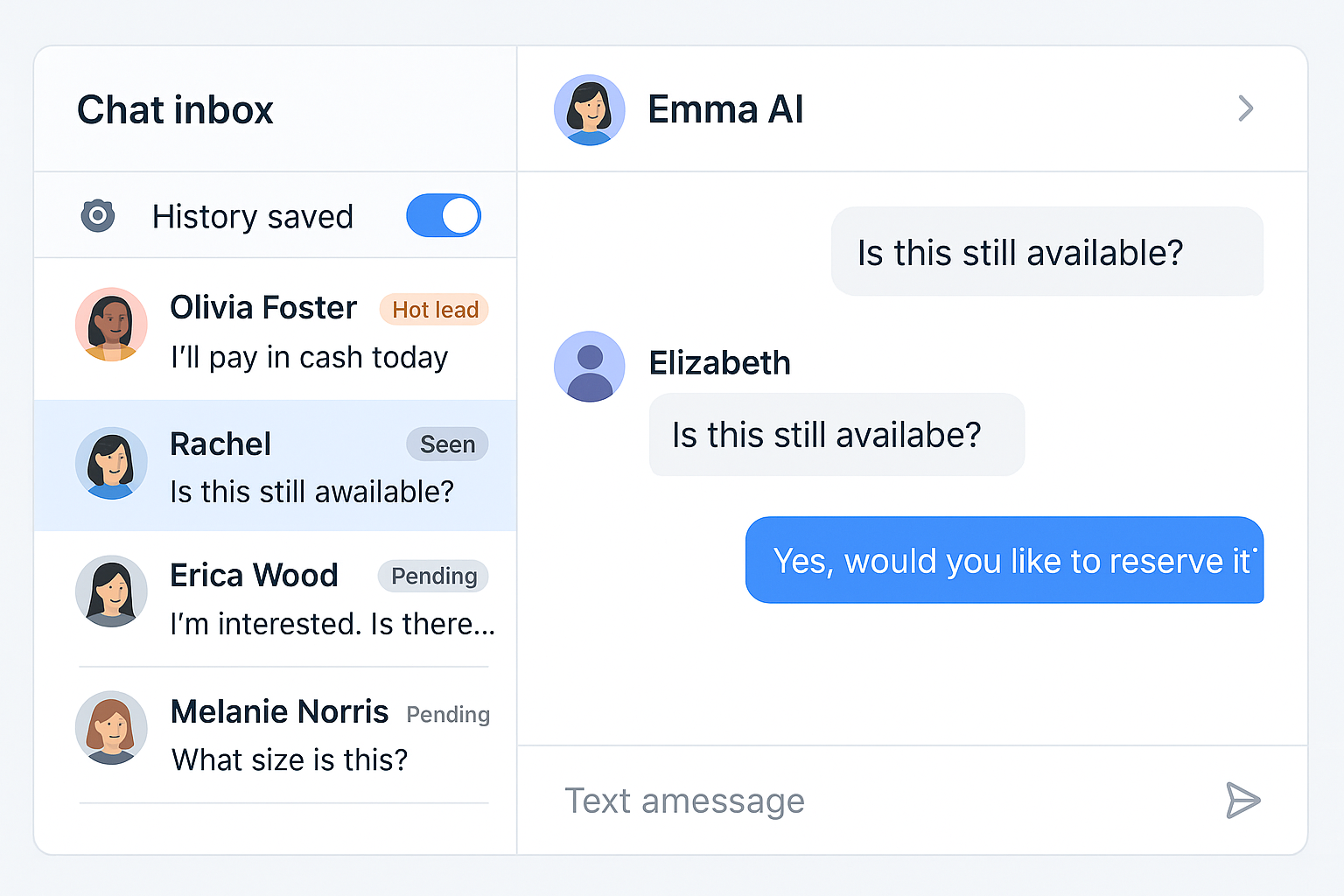Screen dimensions: 1344x896
Task: Toggle the History saved switch
Action: (444, 215)
